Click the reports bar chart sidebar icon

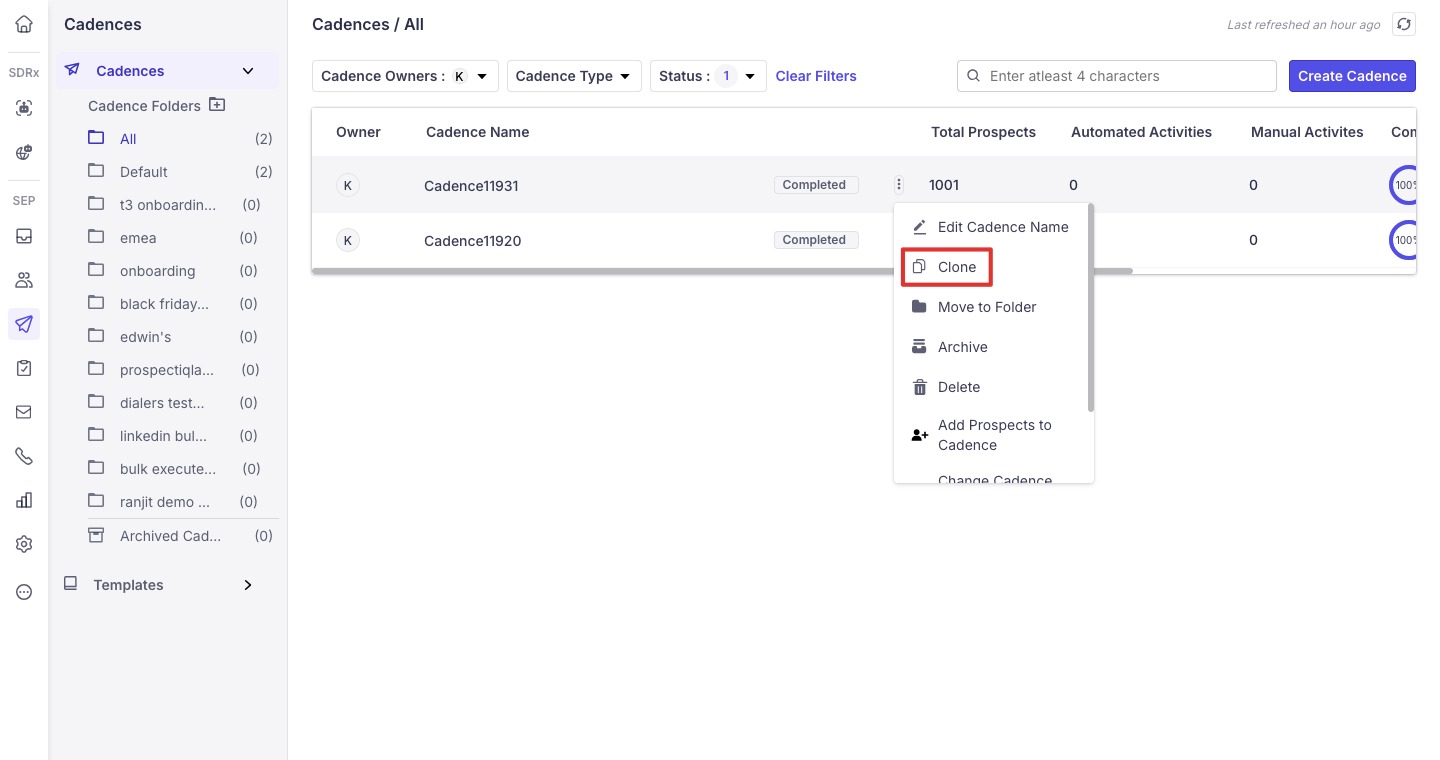(x=24, y=500)
